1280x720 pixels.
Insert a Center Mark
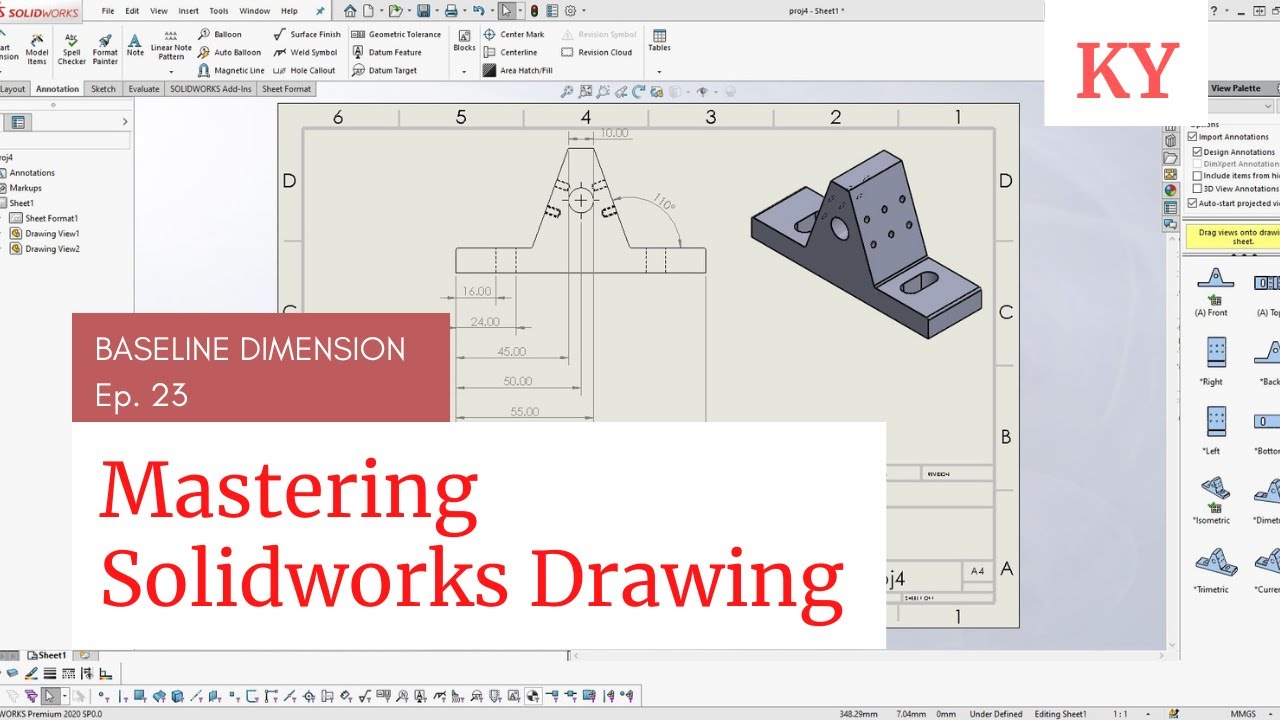[x=514, y=34]
